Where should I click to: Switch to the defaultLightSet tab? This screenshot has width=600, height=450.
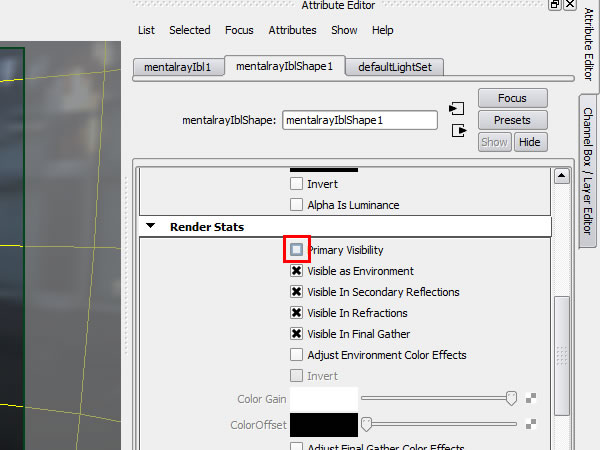(x=395, y=67)
